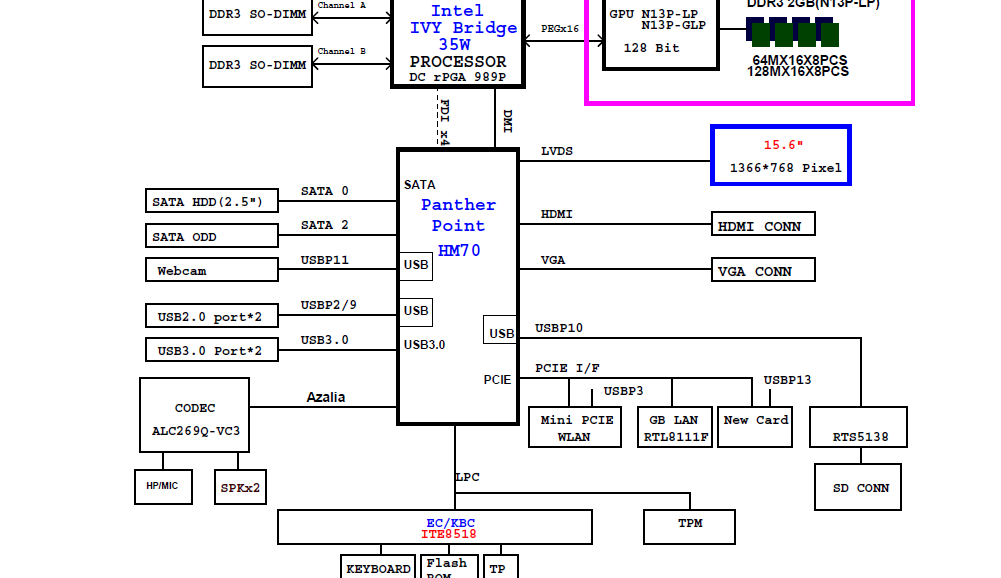
Task: Click the GB LAN RTL8111F block
Action: 675,427
